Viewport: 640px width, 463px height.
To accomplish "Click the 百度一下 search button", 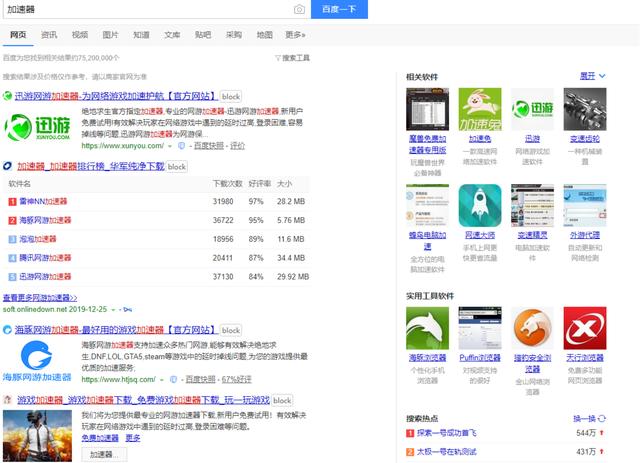I will click(339, 9).
